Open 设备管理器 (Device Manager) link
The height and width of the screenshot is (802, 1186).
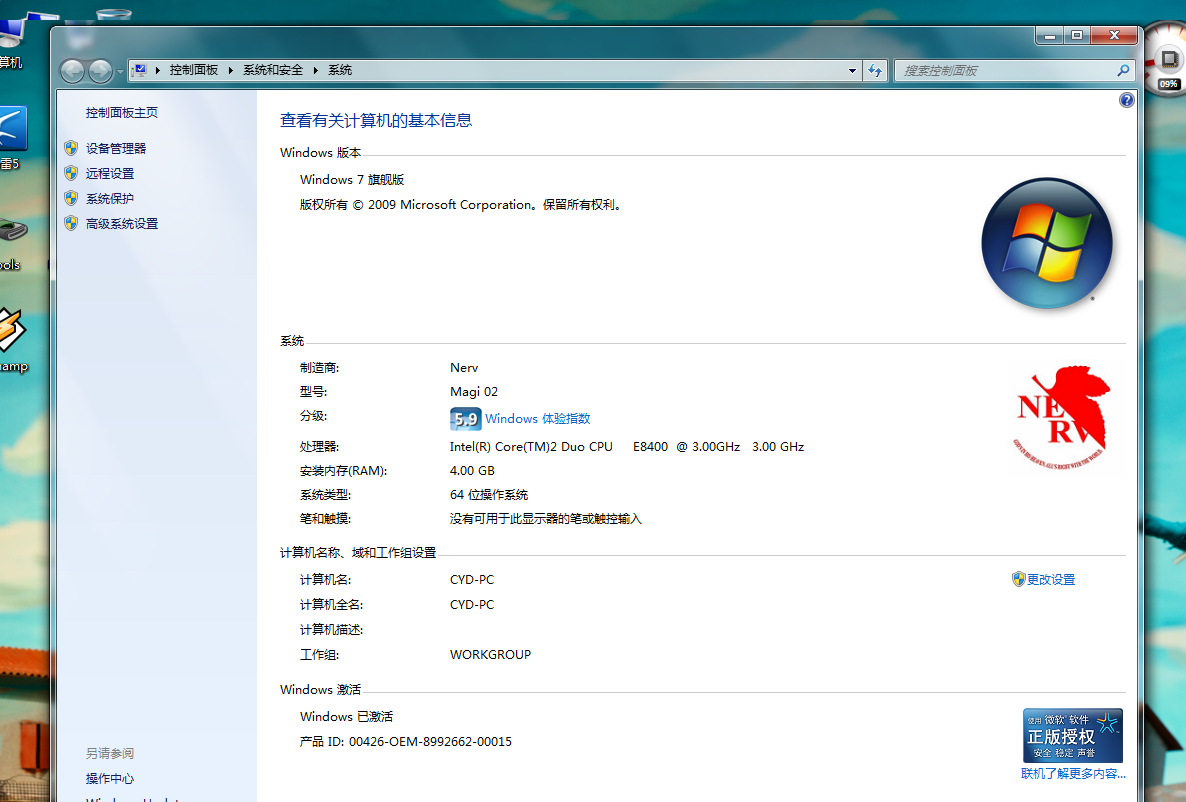coord(116,148)
